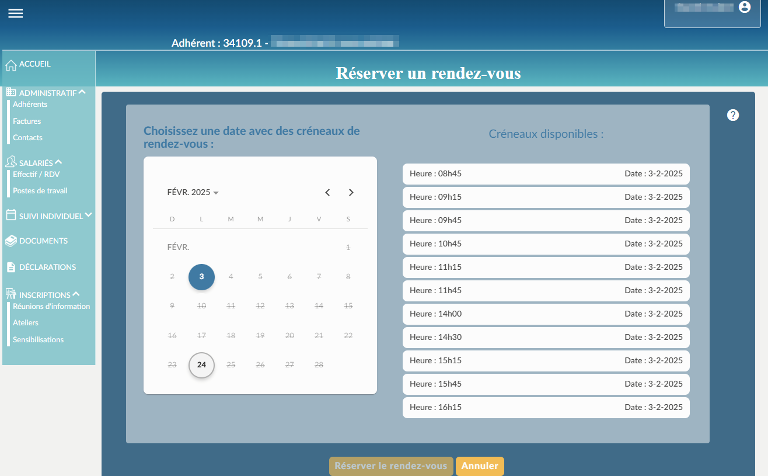Select the 16h15 time slot
768x476 pixels.
pyautogui.click(x=545, y=408)
